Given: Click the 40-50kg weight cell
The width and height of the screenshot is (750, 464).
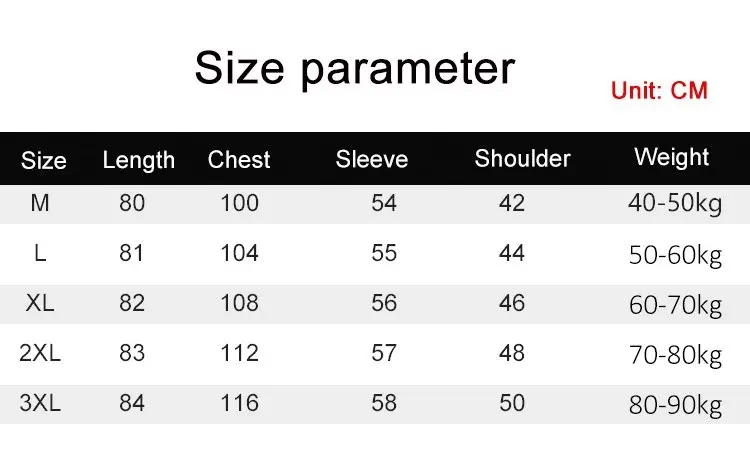Looking at the screenshot, I should [675, 204].
